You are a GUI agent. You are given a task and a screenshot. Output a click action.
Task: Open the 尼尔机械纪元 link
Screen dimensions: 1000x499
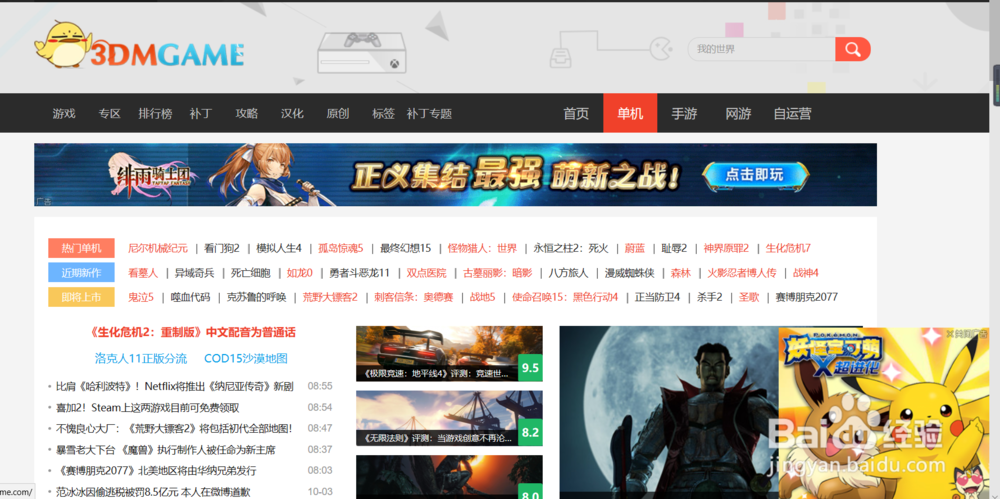158,248
